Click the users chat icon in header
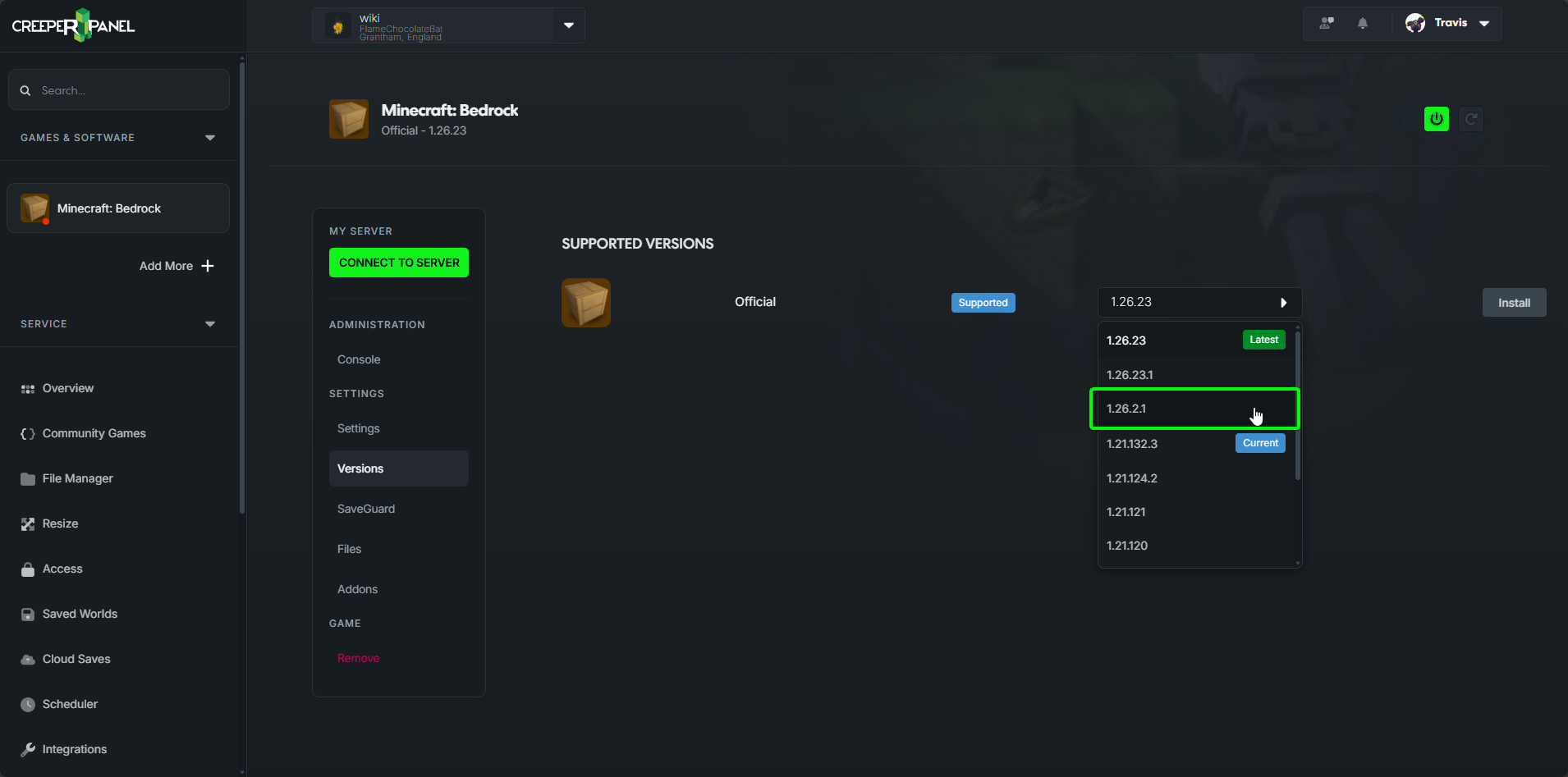 [x=1327, y=23]
